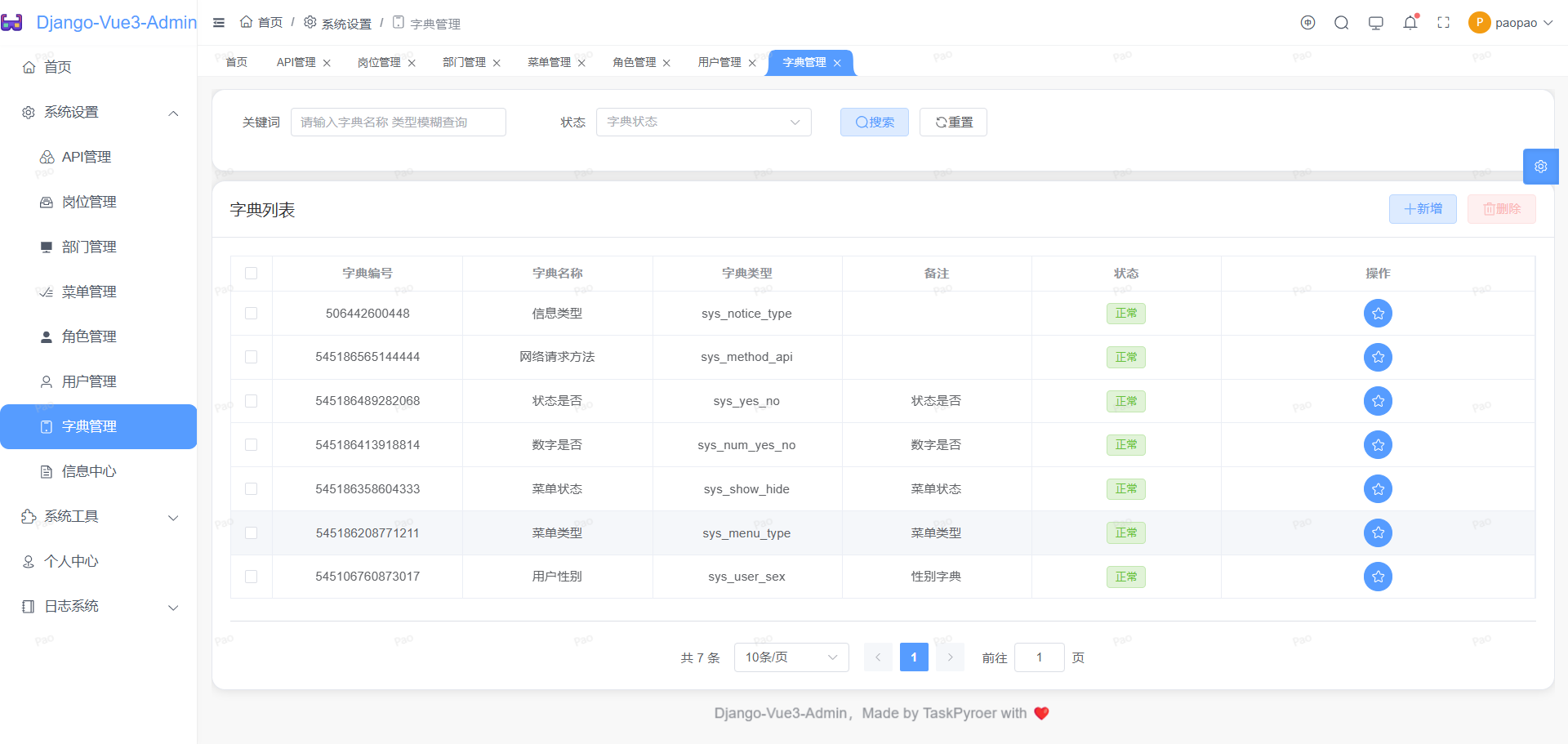Click the action star for sys_show_hide row
Viewport: 1568px width, 744px height.
point(1378,489)
